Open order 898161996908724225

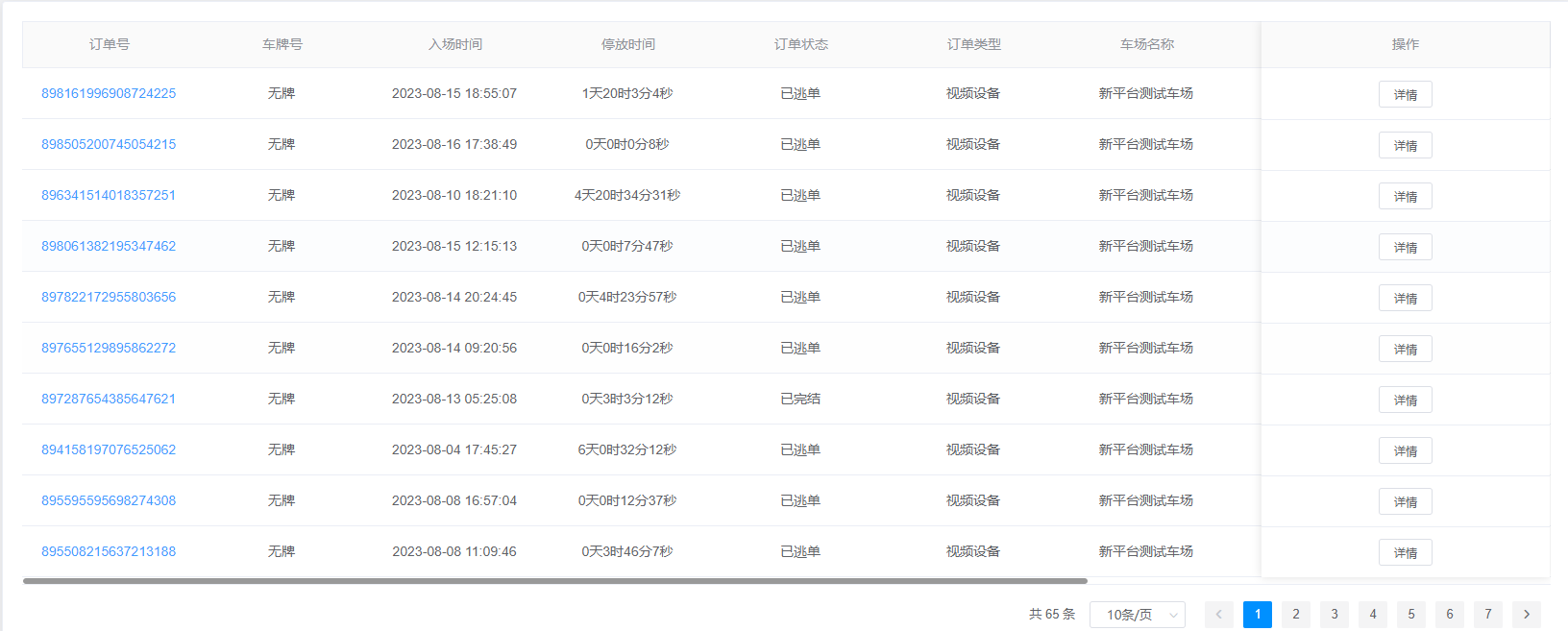coord(109,93)
